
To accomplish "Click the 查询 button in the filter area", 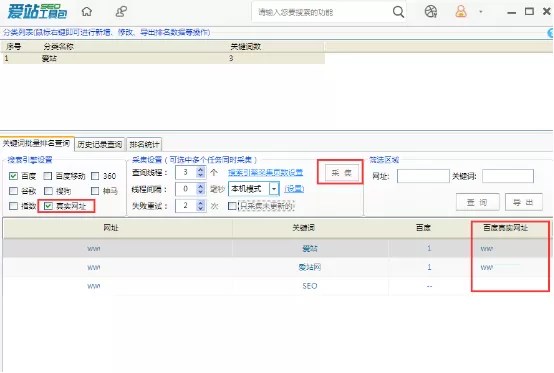I will click(477, 202).
